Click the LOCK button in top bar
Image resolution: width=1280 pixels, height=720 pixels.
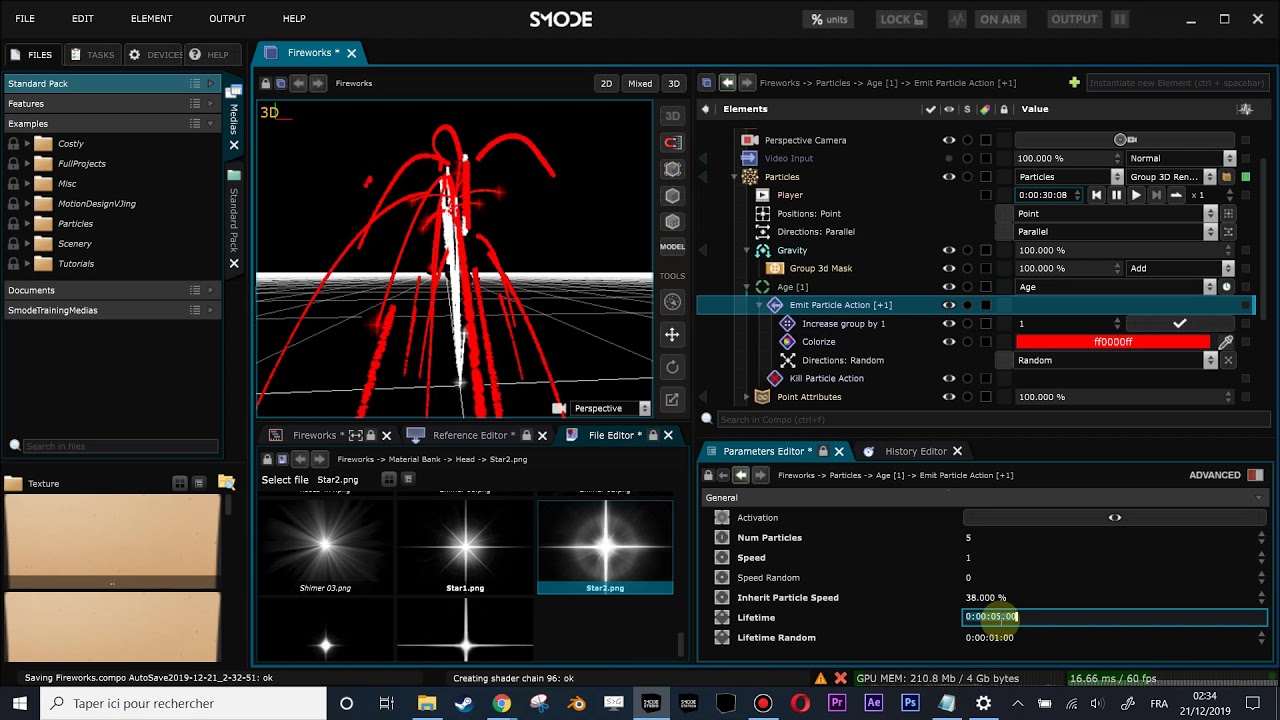coord(901,19)
